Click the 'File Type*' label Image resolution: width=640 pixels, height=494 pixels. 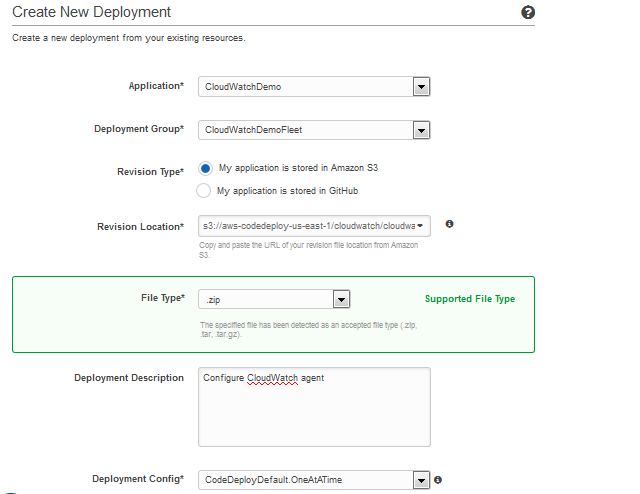coord(163,298)
